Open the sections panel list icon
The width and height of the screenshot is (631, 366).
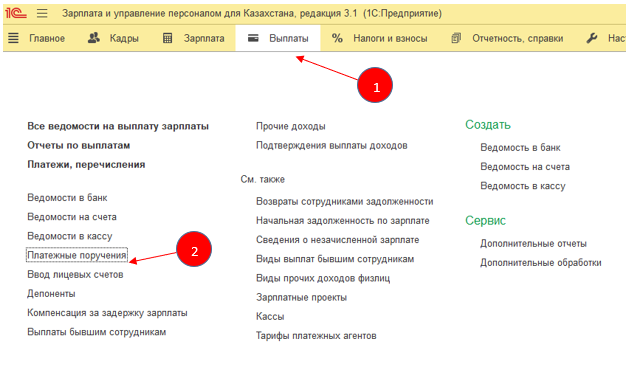tap(13, 38)
